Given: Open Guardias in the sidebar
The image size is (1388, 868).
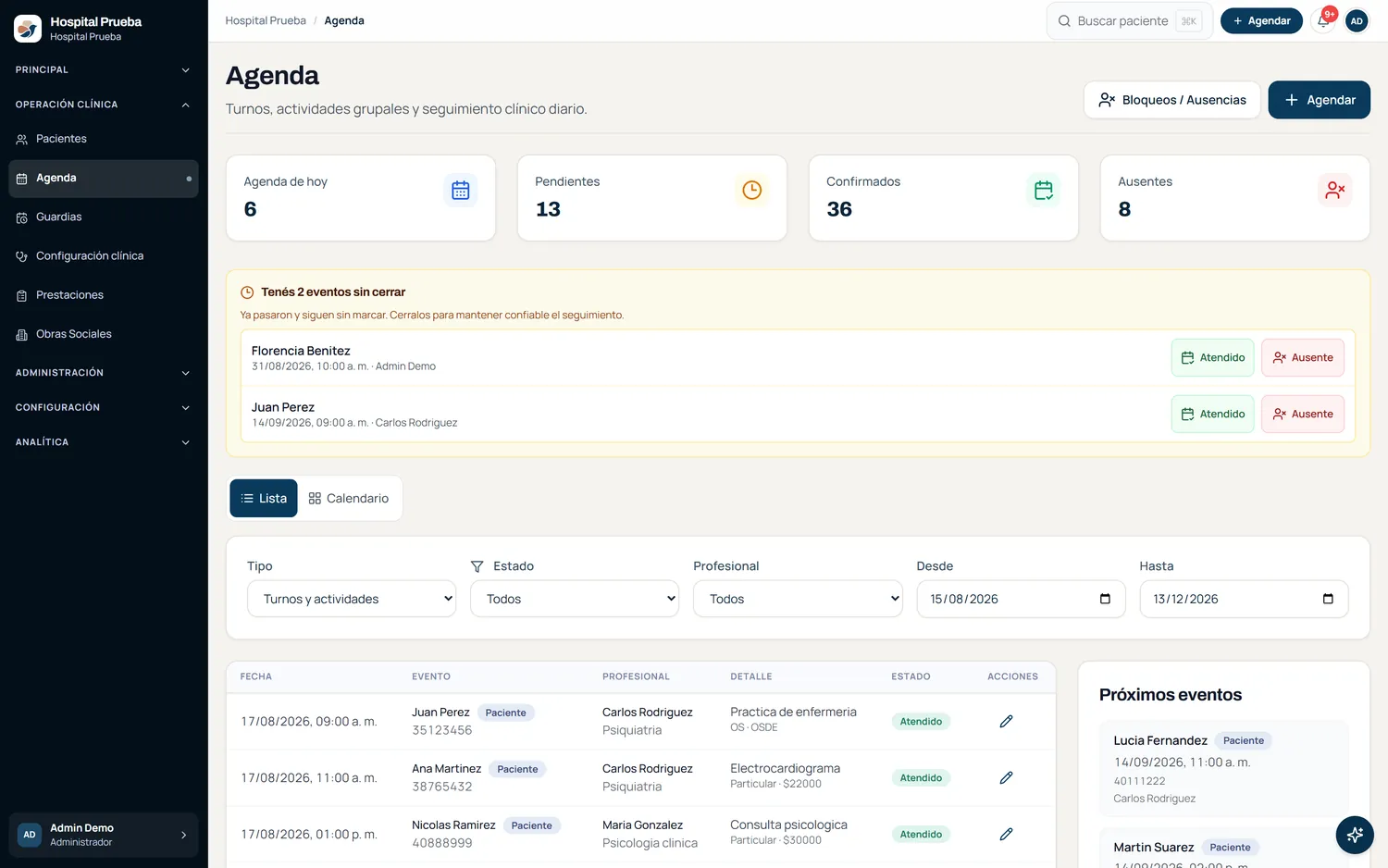Looking at the screenshot, I should click(104, 217).
